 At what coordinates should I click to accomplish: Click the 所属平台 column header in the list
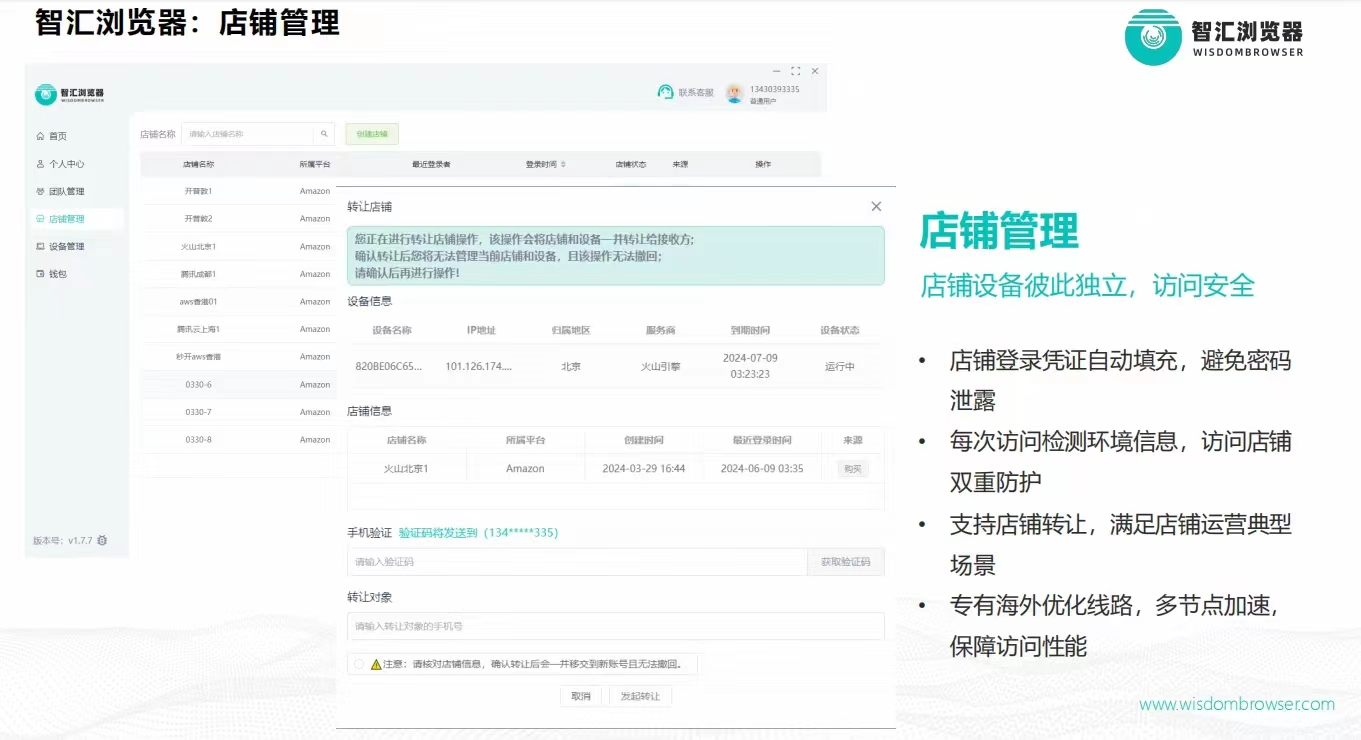[315, 164]
